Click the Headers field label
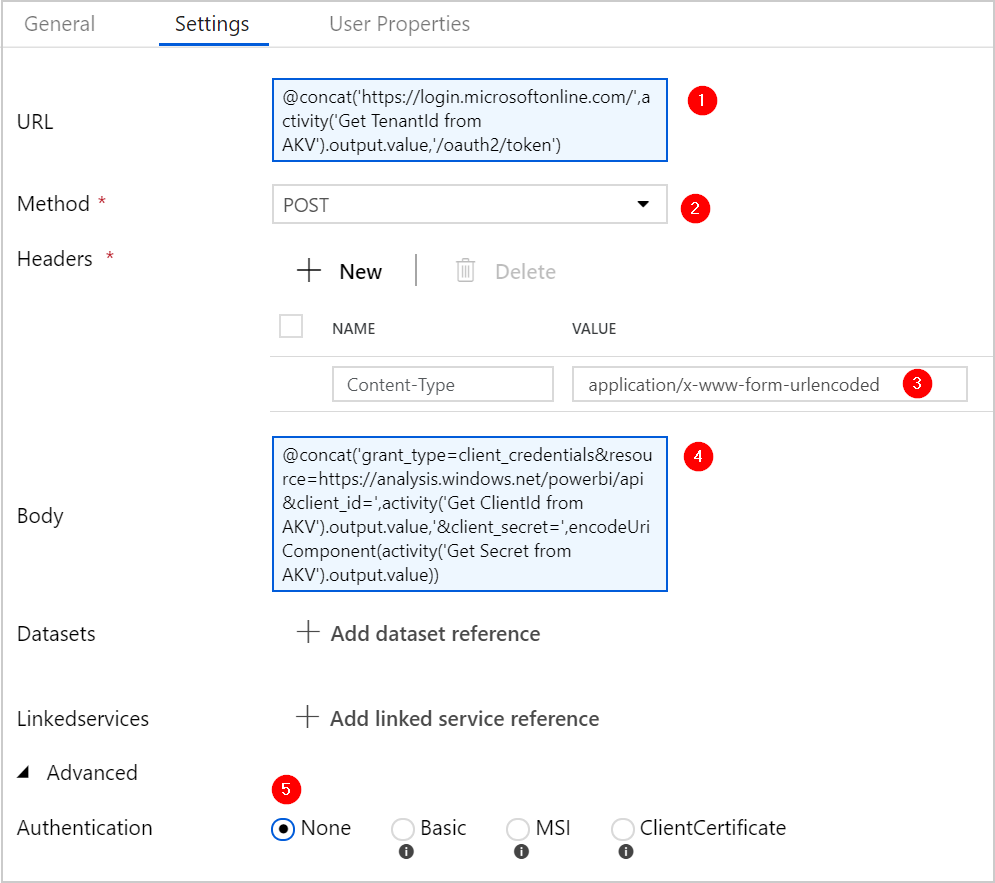 point(55,259)
